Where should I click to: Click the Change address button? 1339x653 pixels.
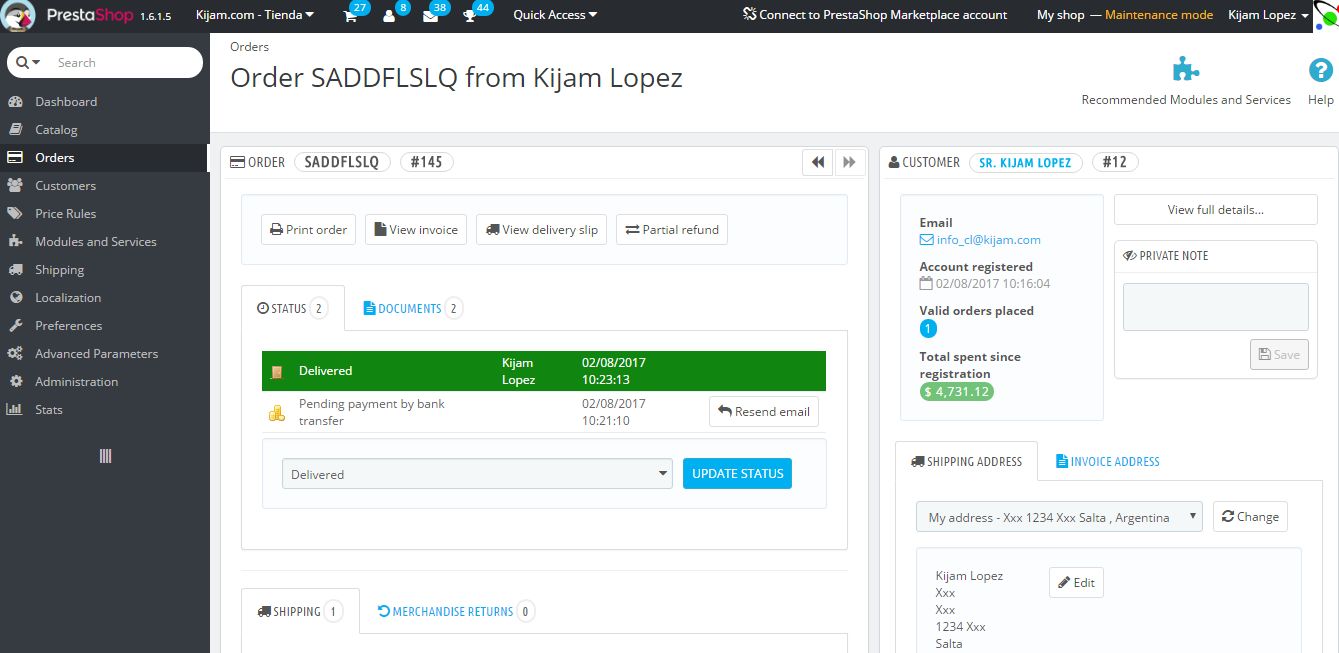(1250, 517)
